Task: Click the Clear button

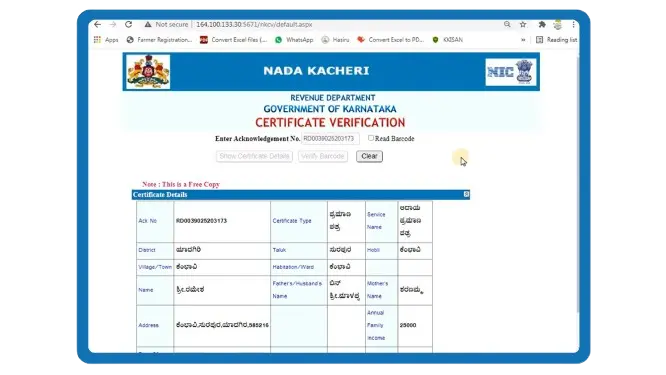Action: [369, 156]
